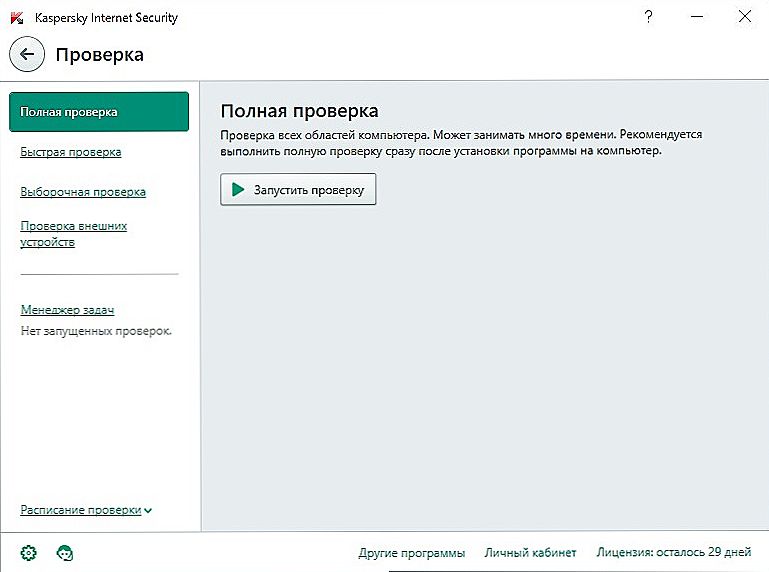Open Выборочная проверка section
The width and height of the screenshot is (769, 572).
click(x=83, y=192)
